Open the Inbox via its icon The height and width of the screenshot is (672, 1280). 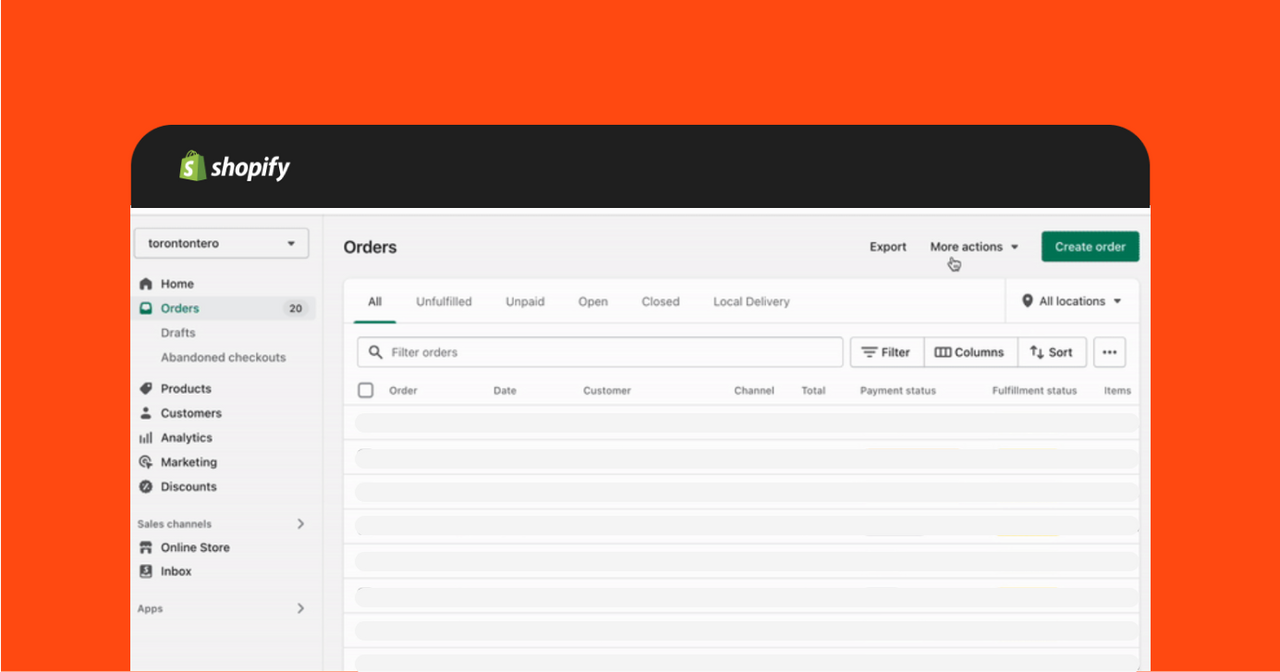(x=146, y=572)
